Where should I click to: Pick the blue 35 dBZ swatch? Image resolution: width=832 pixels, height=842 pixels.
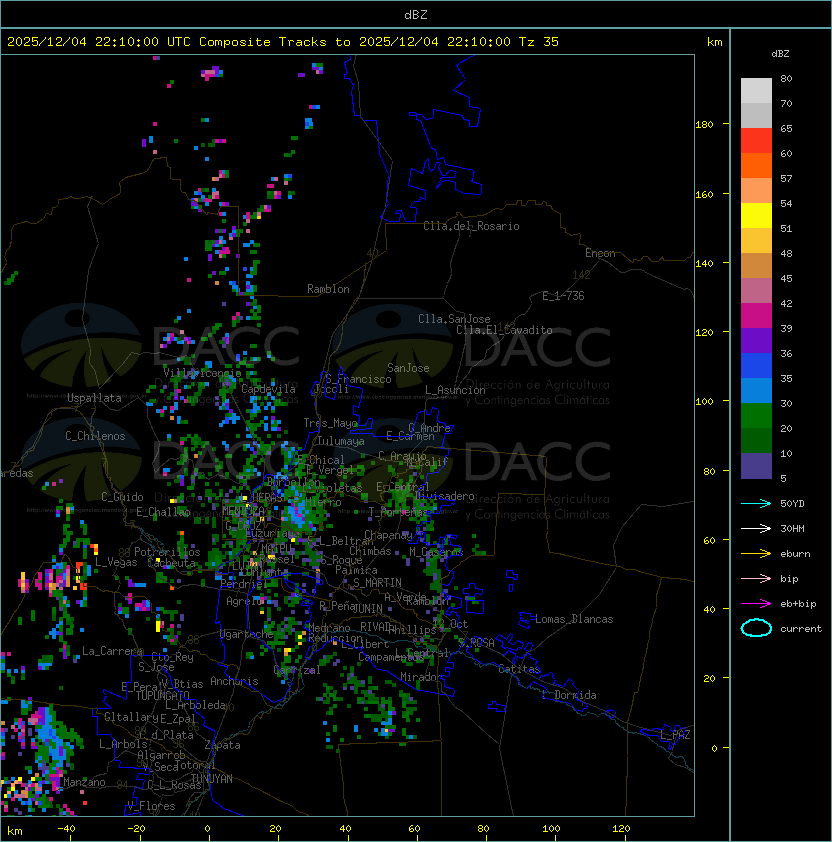(756, 366)
